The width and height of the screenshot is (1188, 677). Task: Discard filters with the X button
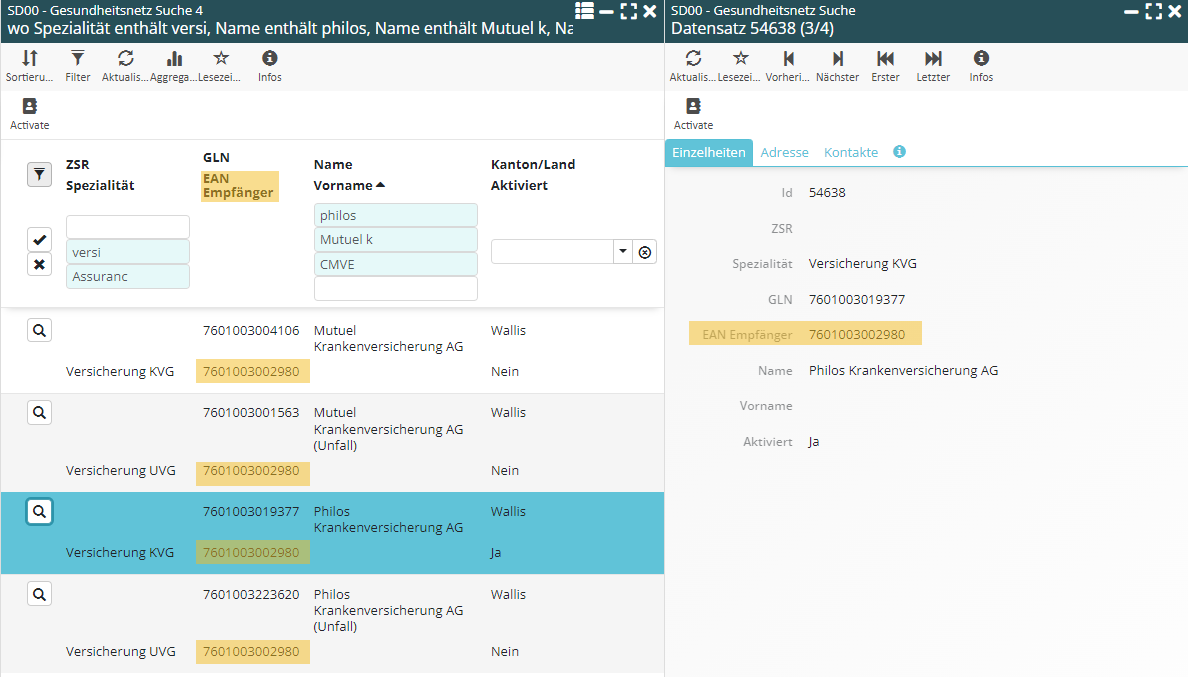39,265
